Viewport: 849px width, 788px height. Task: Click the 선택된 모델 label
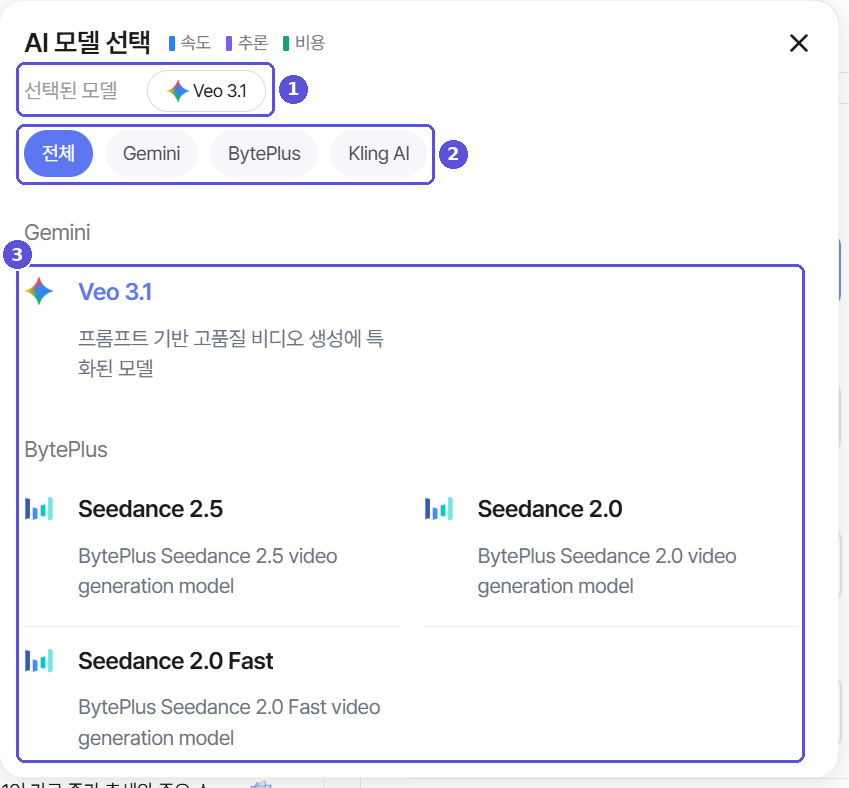pos(71,90)
